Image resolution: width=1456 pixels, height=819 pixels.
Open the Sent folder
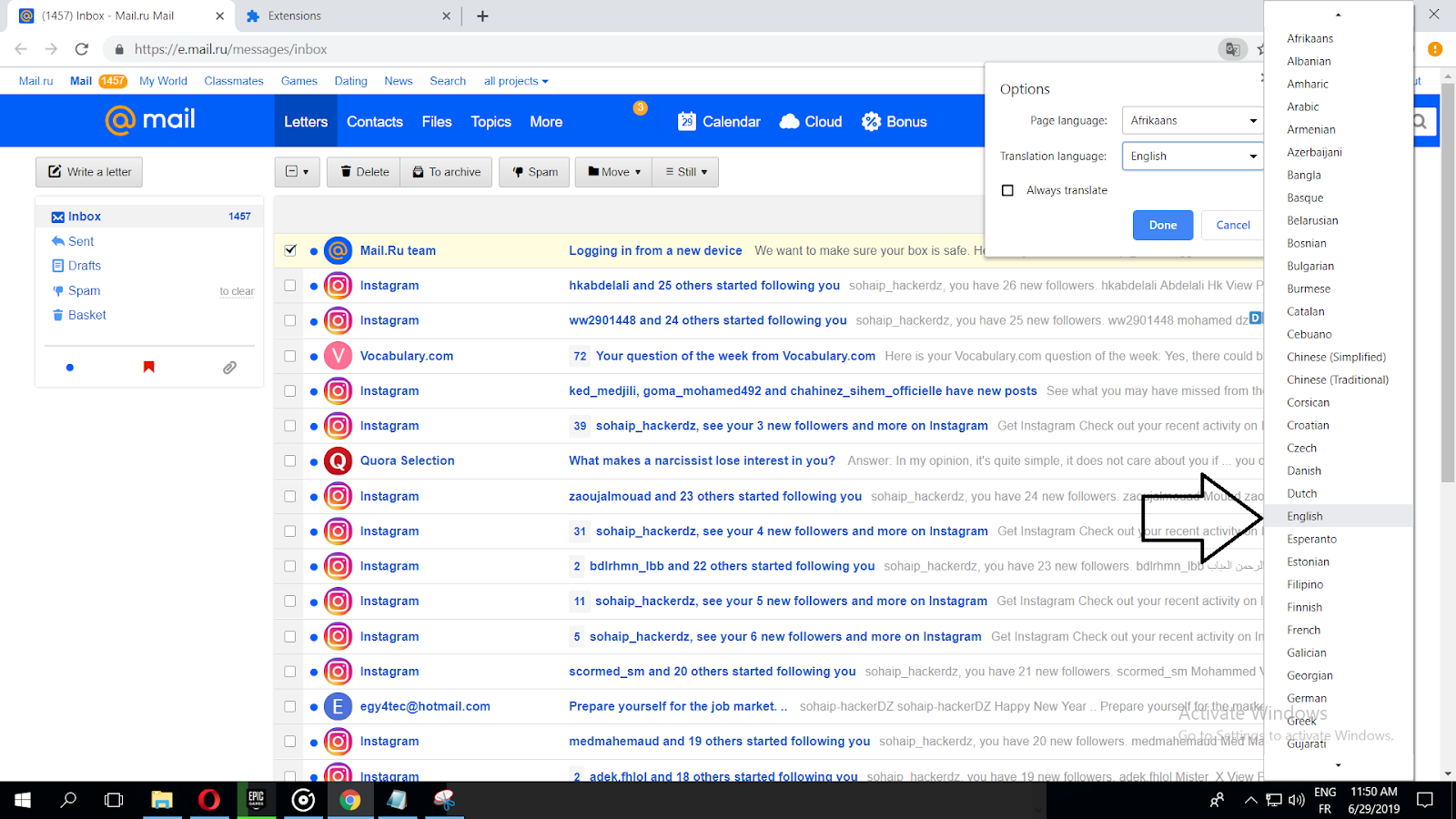point(81,241)
